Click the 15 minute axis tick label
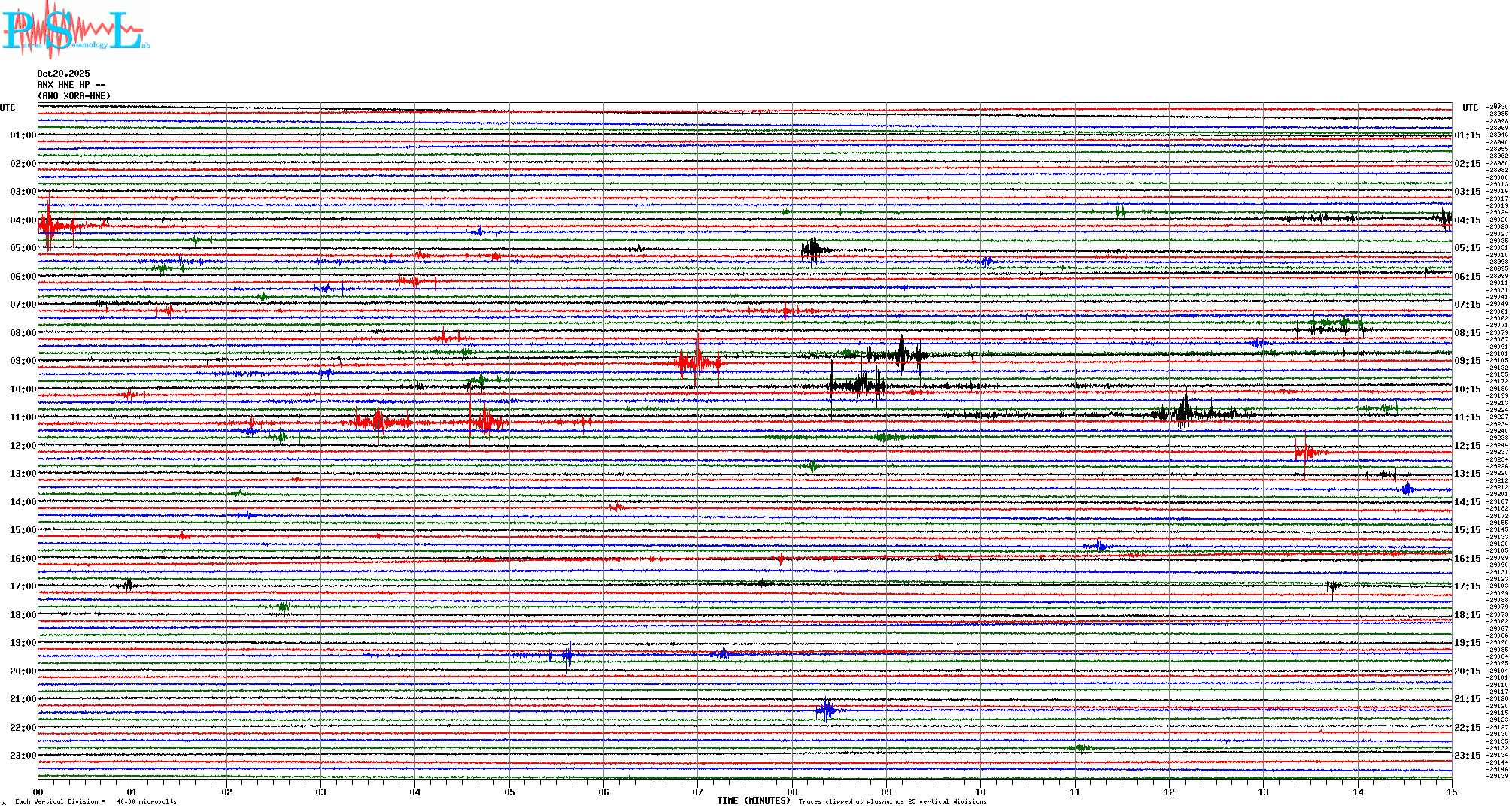This screenshot has width=1512, height=812. coord(1451,792)
